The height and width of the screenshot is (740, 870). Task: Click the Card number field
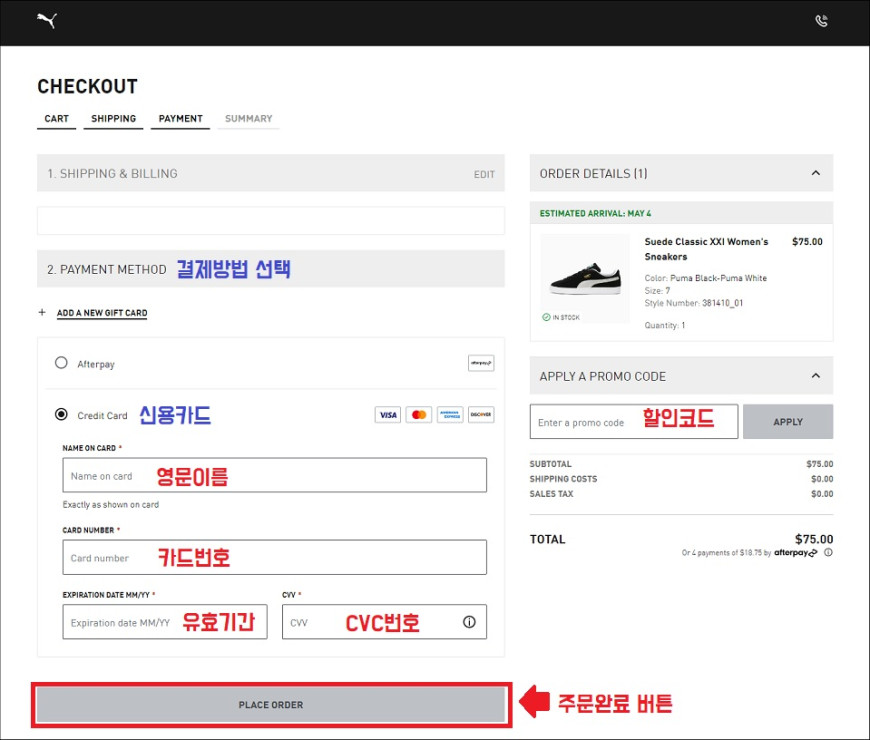275,557
